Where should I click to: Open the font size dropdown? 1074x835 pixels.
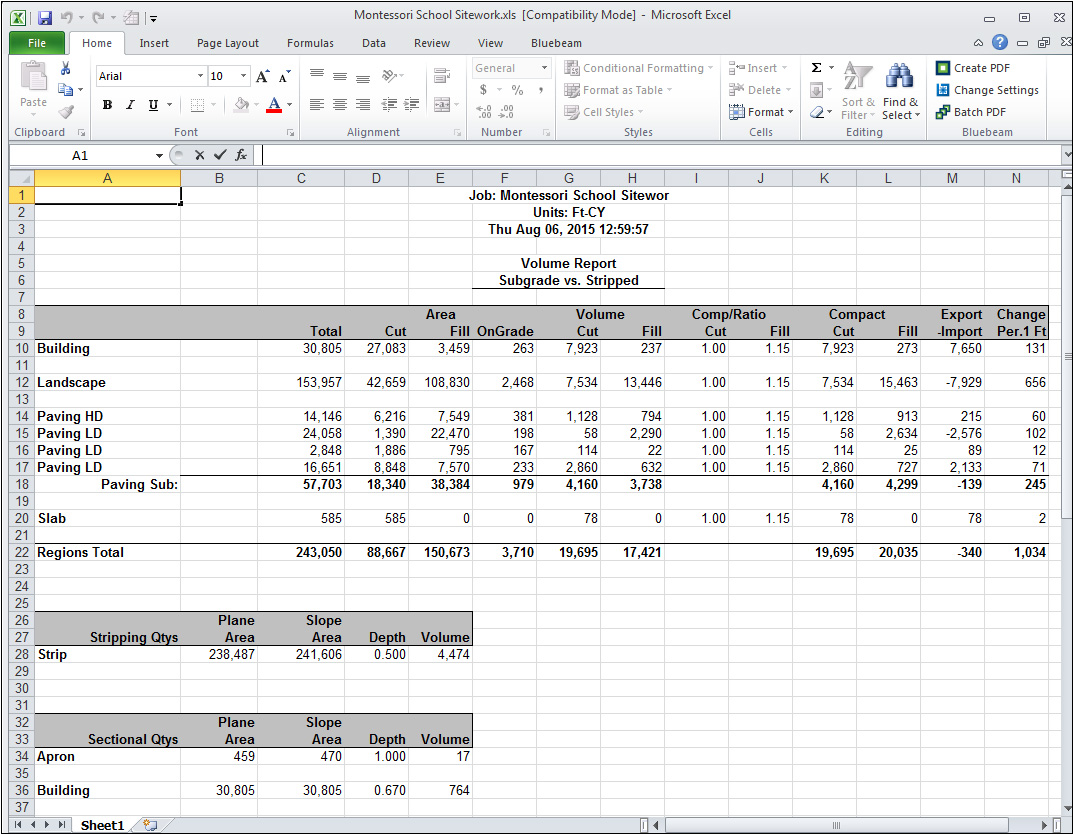[x=243, y=76]
